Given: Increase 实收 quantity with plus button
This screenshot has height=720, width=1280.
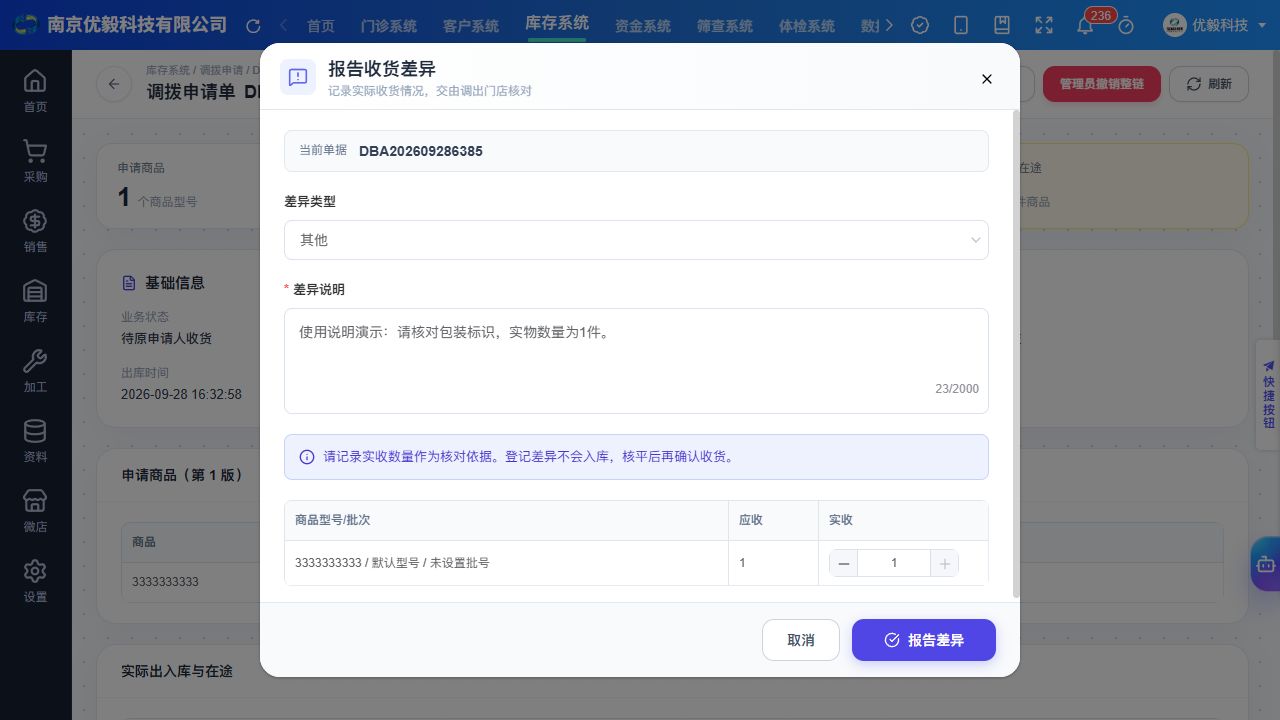Looking at the screenshot, I should click(944, 563).
